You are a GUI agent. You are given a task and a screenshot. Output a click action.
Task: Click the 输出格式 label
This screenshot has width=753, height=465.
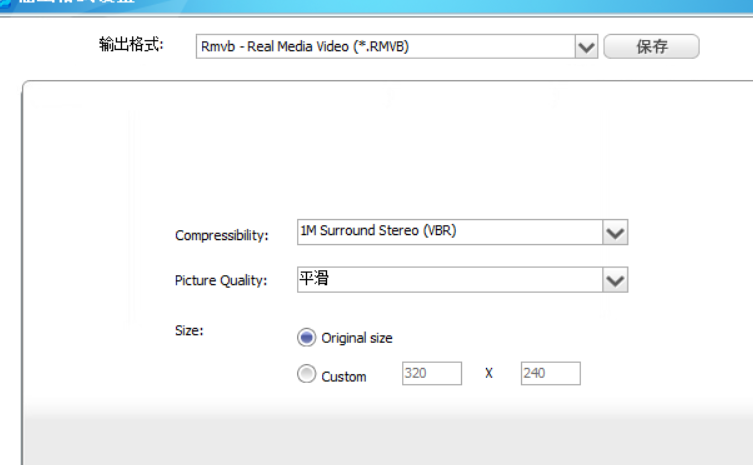(131, 45)
